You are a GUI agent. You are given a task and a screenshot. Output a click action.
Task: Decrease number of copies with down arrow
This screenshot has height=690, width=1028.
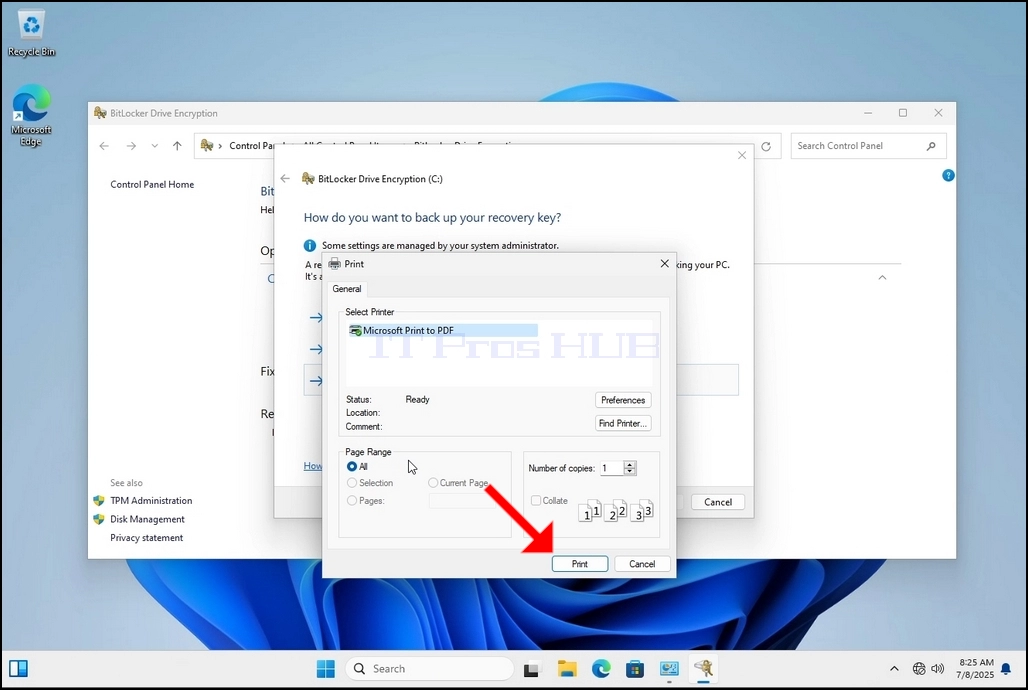coord(630,472)
